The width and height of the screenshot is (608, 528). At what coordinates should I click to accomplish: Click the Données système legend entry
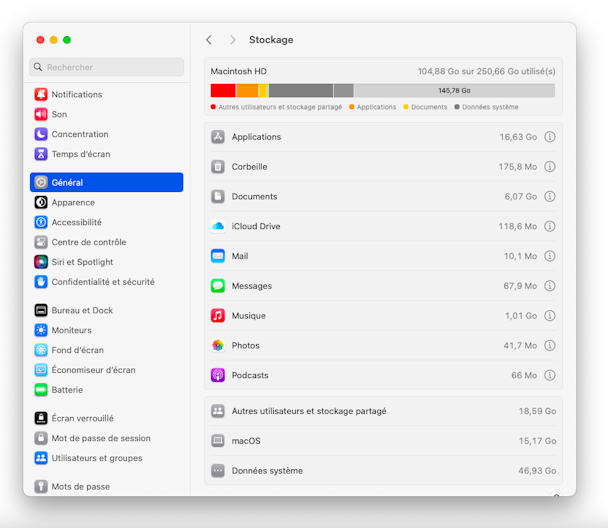pos(486,107)
